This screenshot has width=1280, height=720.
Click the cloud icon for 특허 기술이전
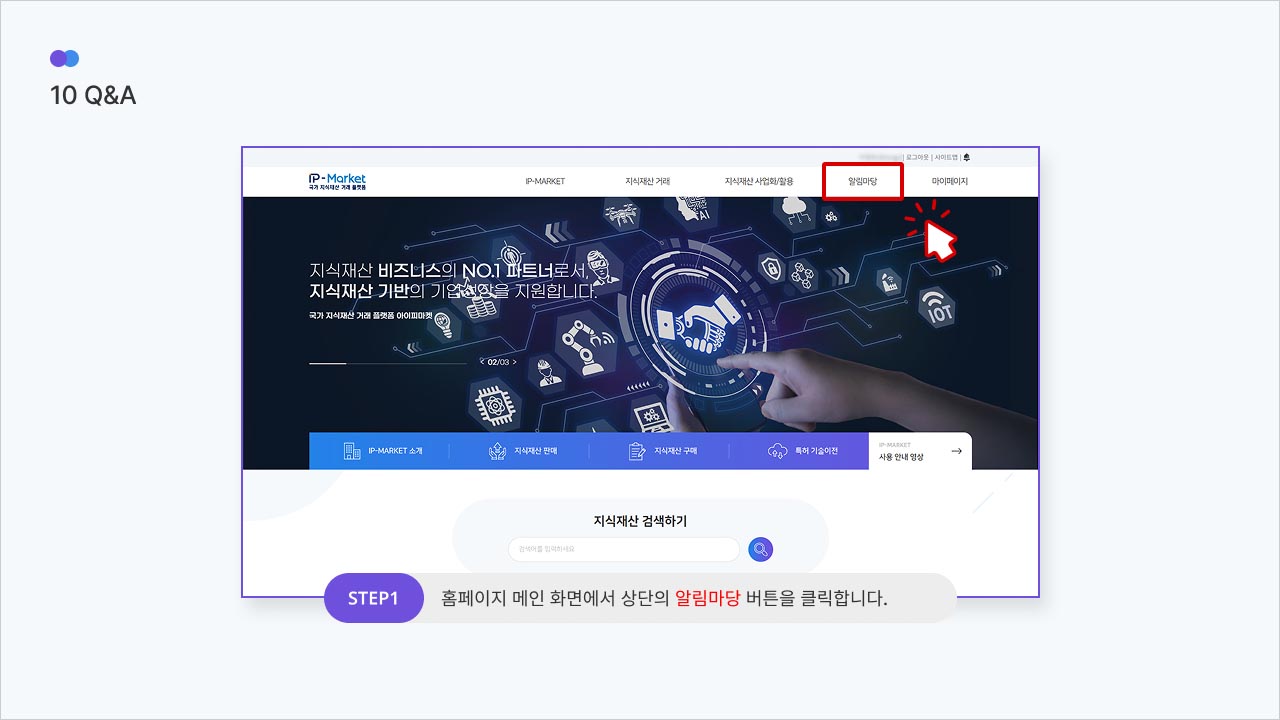pos(777,451)
